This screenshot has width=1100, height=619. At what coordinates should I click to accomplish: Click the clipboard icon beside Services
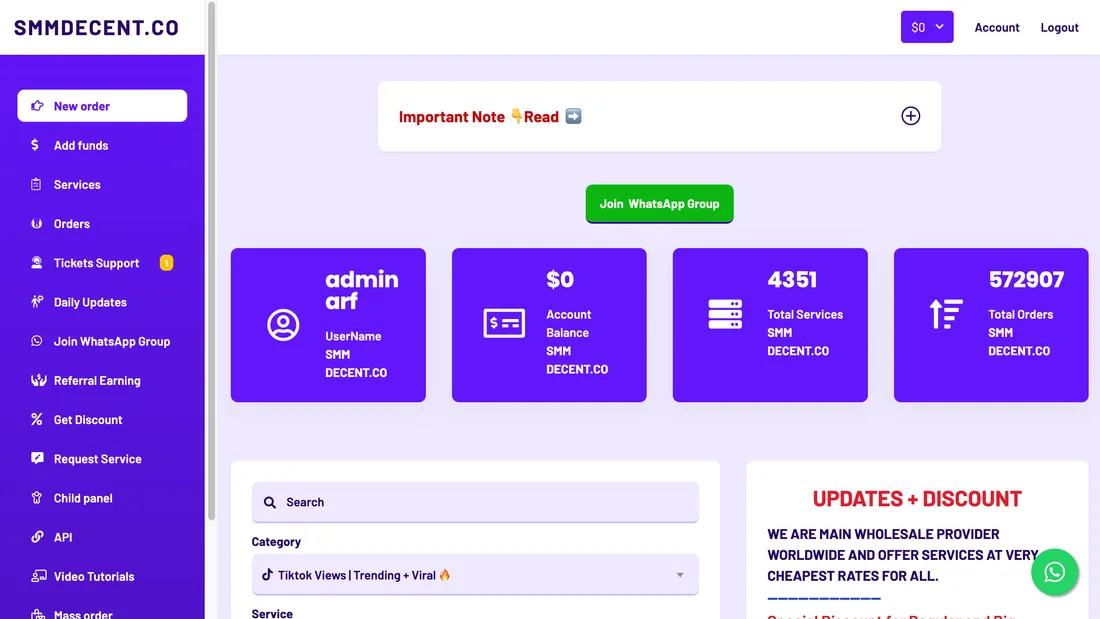click(36, 184)
